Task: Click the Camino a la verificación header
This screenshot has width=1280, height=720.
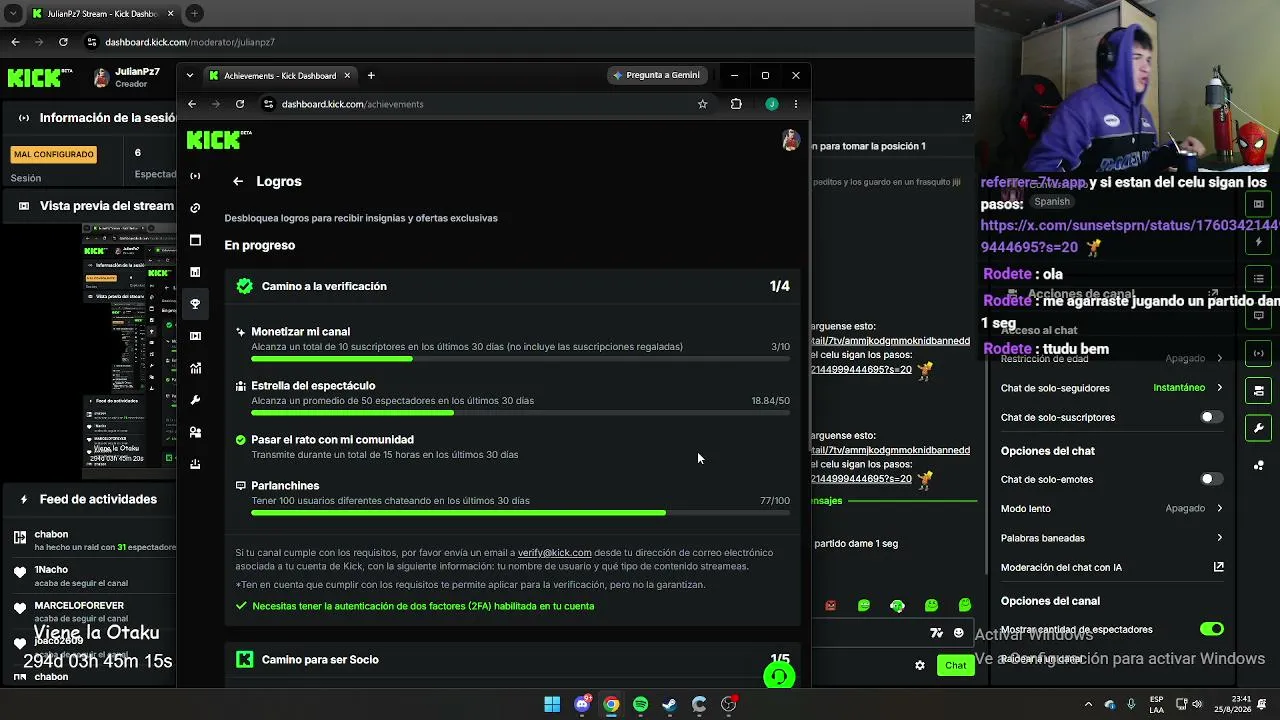Action: click(513, 286)
